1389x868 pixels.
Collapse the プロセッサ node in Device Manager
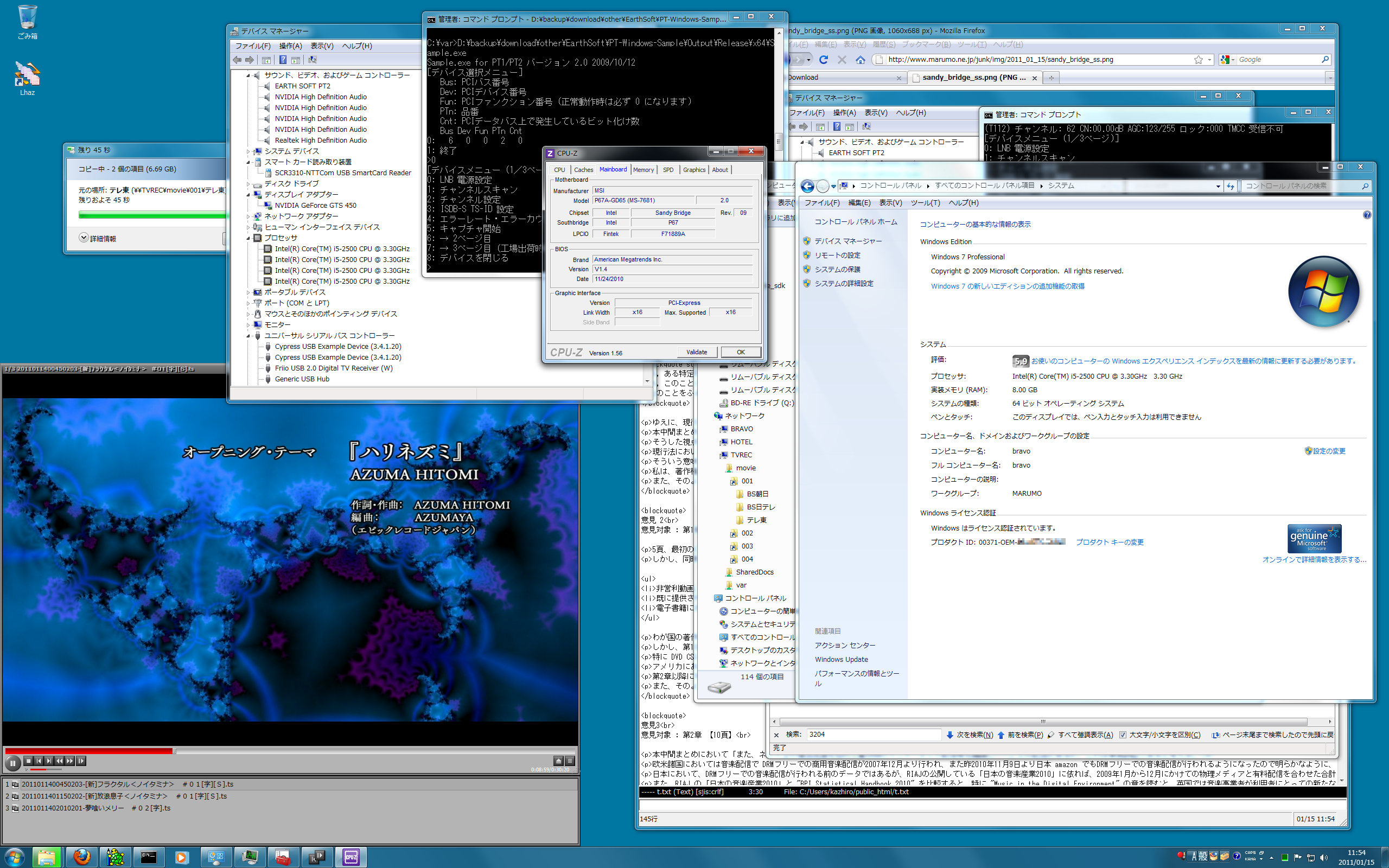pyautogui.click(x=249, y=238)
